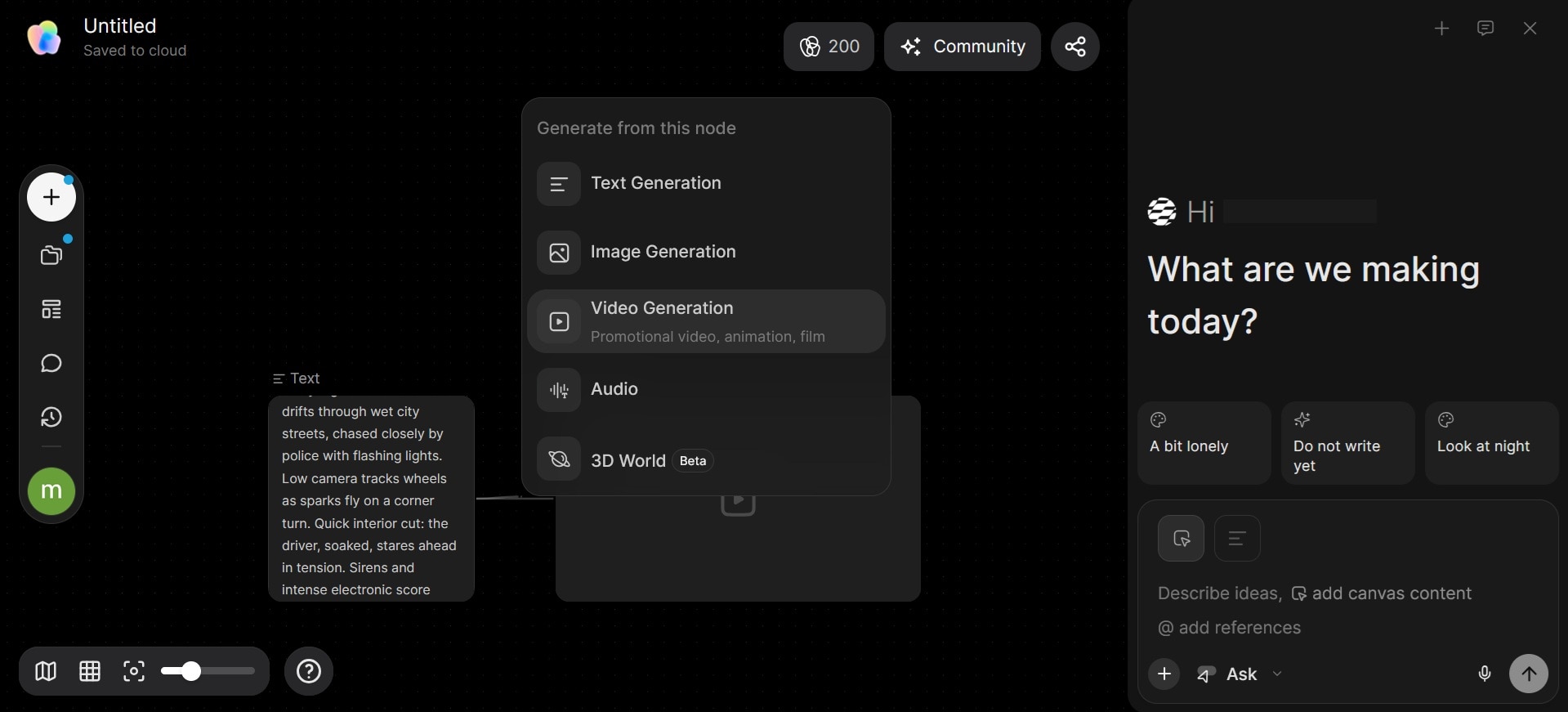Click the add attachment plus in chat
This screenshot has width=1568, height=712.
[1164, 674]
